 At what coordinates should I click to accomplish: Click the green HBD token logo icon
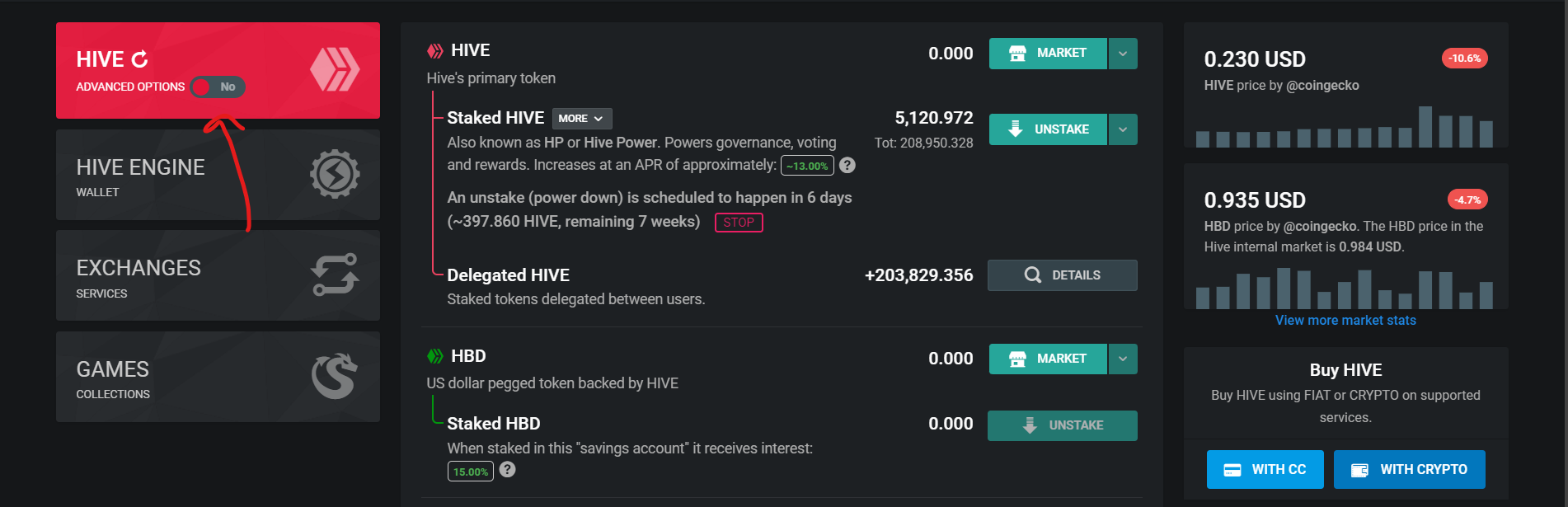434,356
